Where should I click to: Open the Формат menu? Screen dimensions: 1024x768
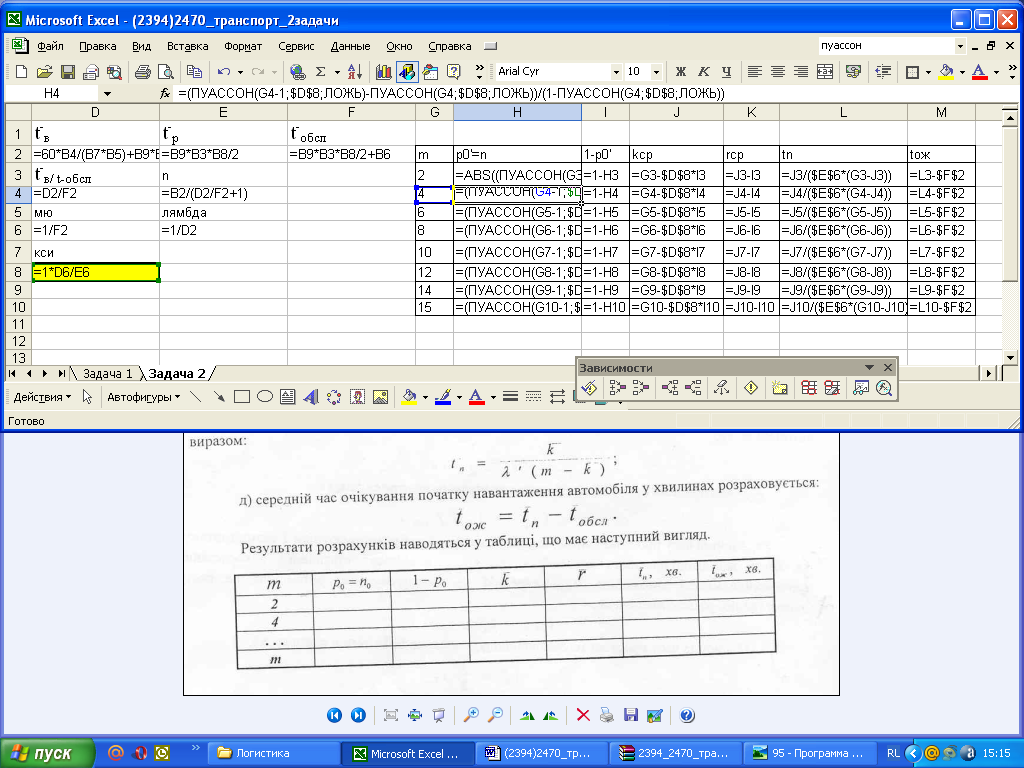click(243, 46)
